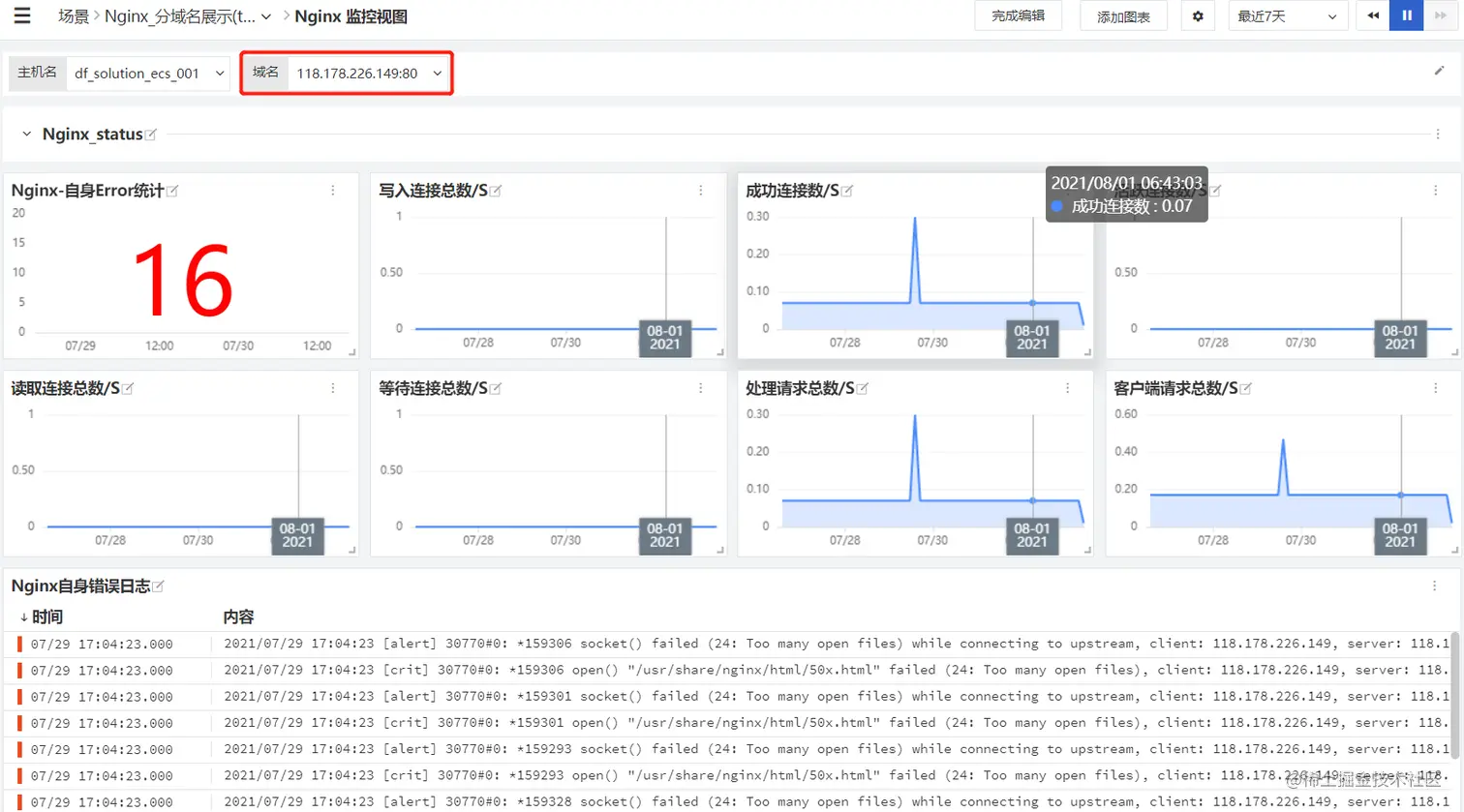Click the 添加图表 button
The height and width of the screenshot is (812, 1464).
coord(1123,16)
